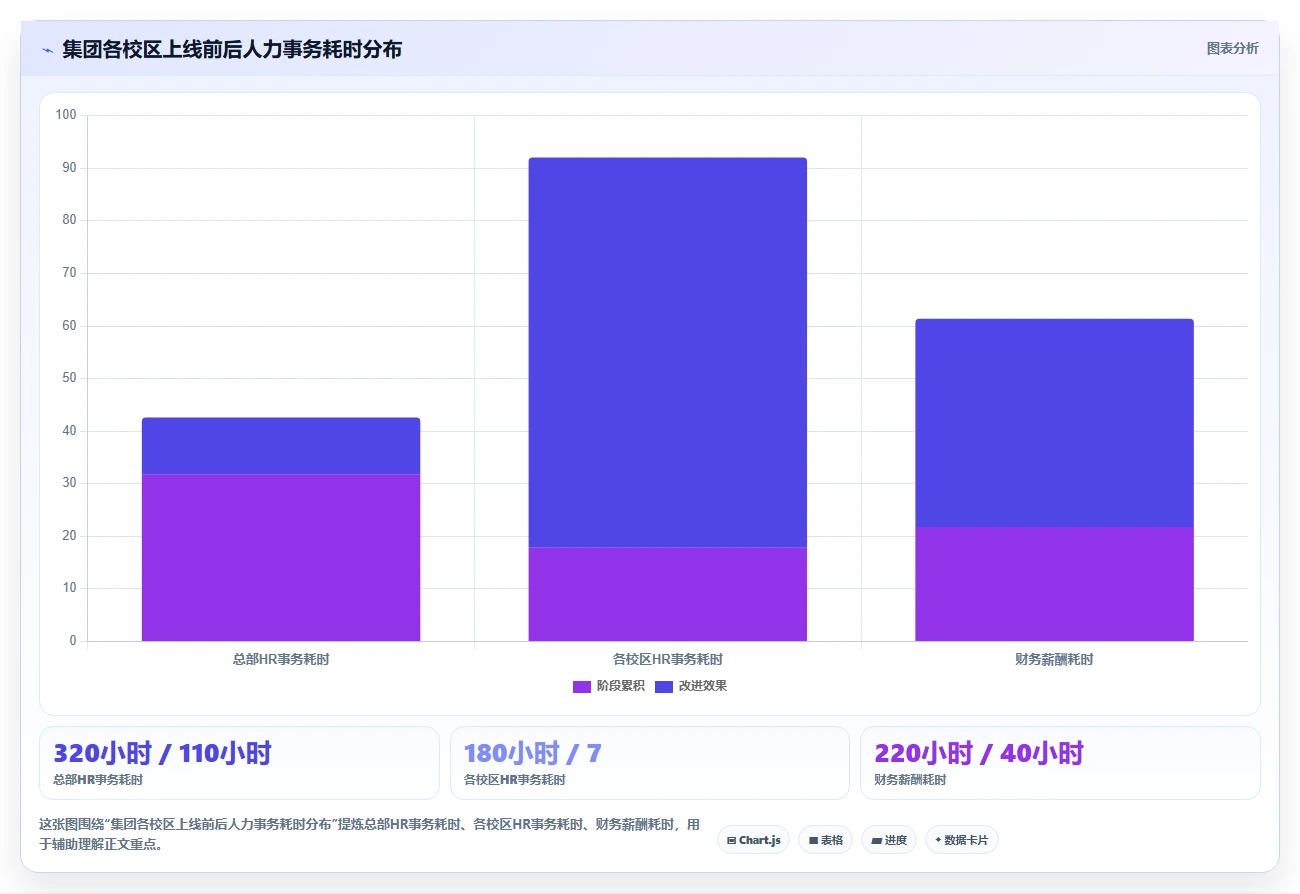This screenshot has height=894, width=1300.
Task: Click the y-axis value 50
Action: 69,378
